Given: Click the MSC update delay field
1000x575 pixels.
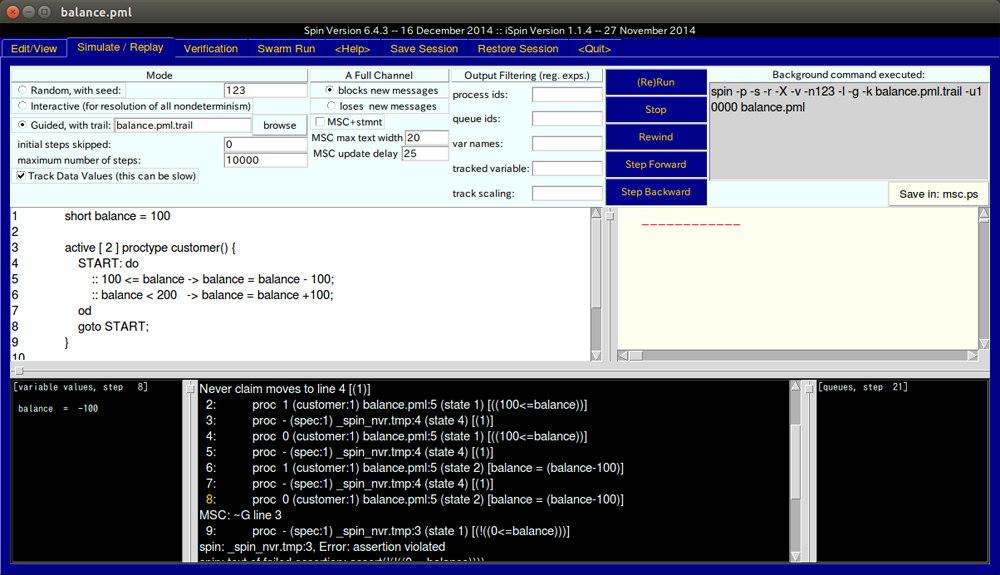Looking at the screenshot, I should point(425,154).
